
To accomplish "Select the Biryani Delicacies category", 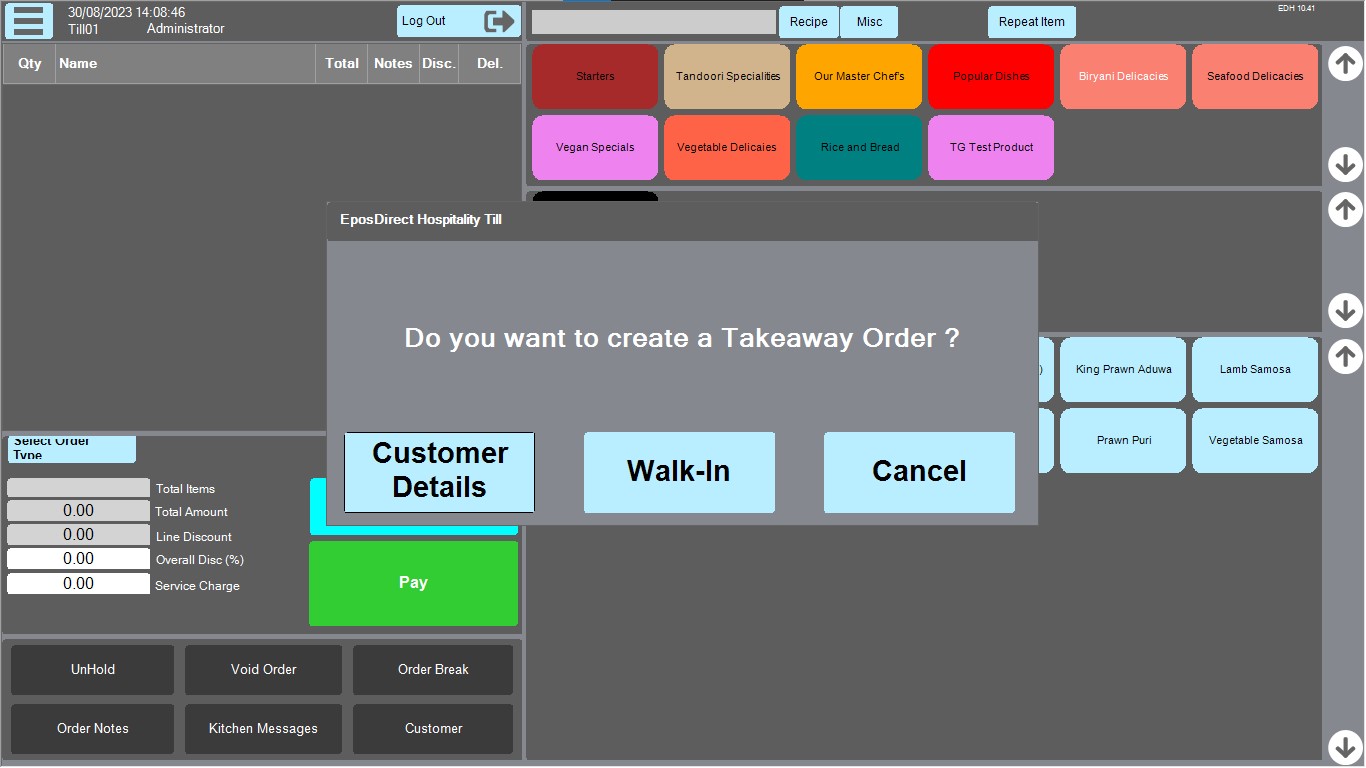I will click(1123, 77).
